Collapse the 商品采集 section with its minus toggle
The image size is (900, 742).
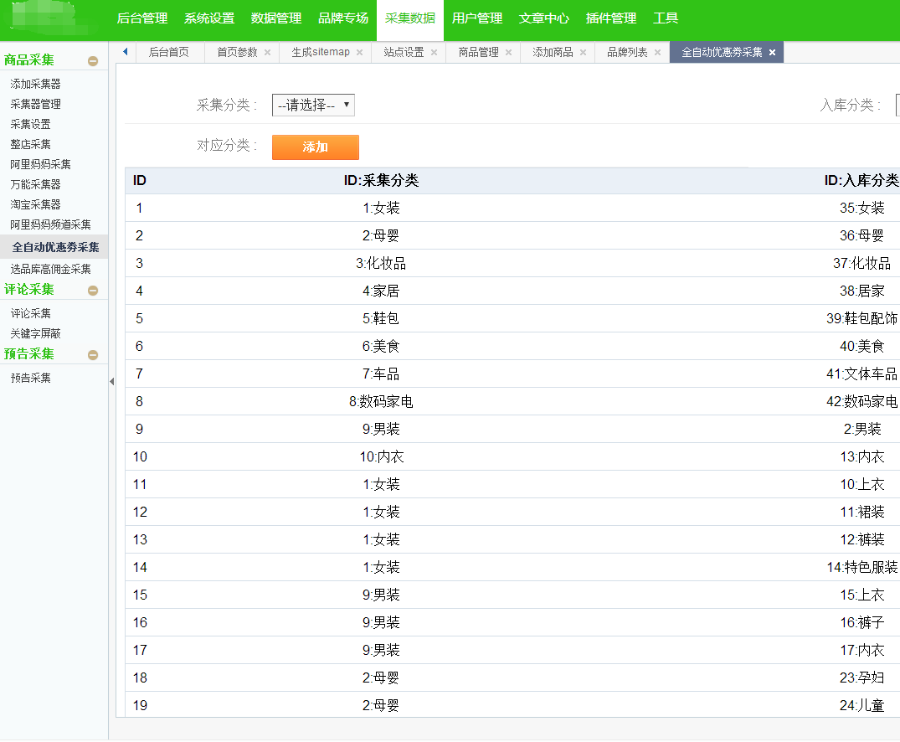[94, 59]
